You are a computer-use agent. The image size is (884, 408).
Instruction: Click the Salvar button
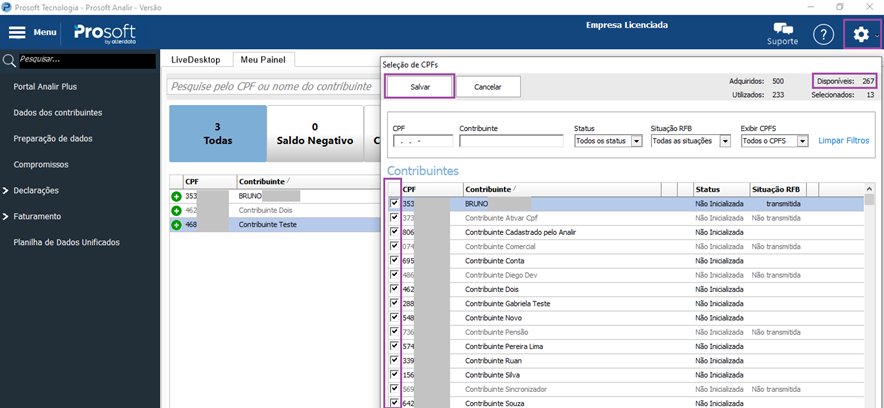point(420,87)
